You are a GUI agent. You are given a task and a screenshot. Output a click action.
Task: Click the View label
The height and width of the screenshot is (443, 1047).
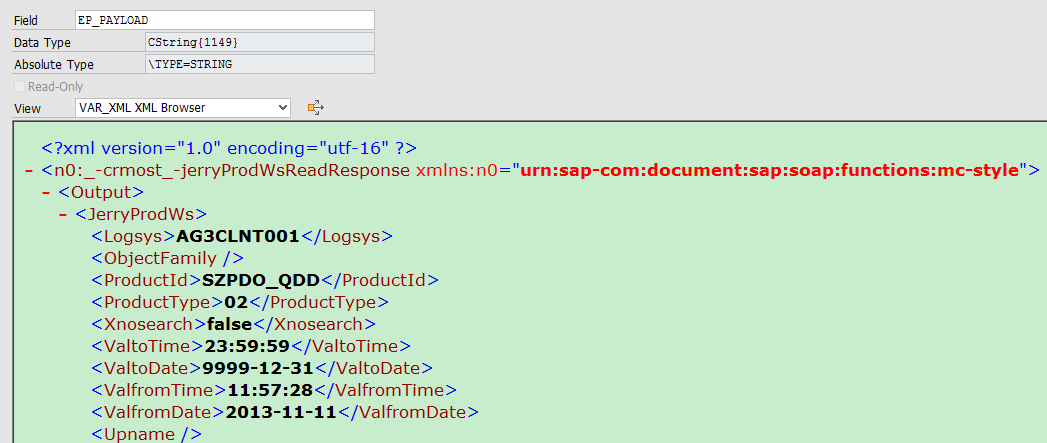click(x=27, y=108)
